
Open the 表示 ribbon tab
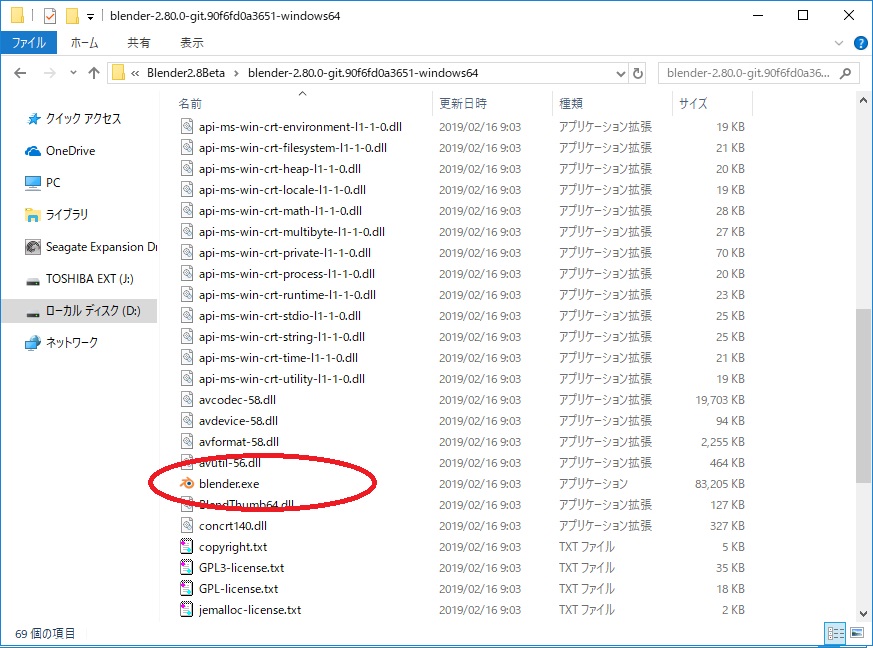tap(192, 43)
